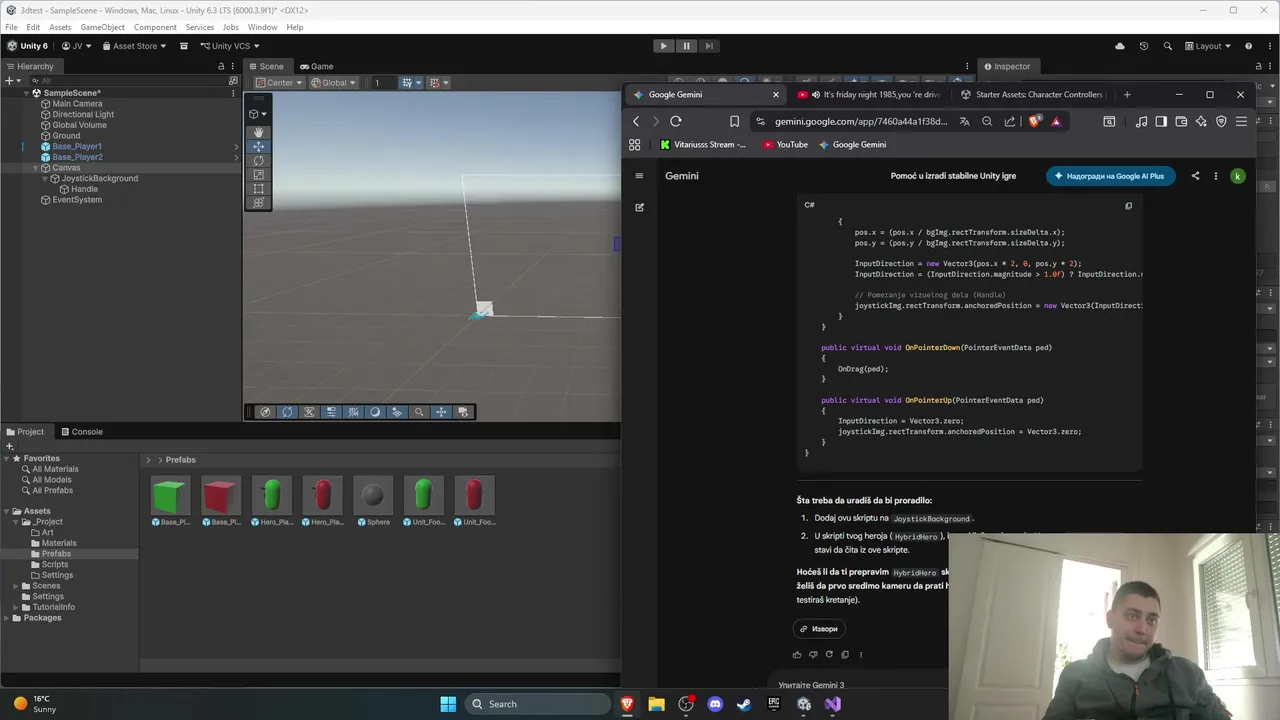Click the Google AI Plus upgrade button

[x=1110, y=176]
